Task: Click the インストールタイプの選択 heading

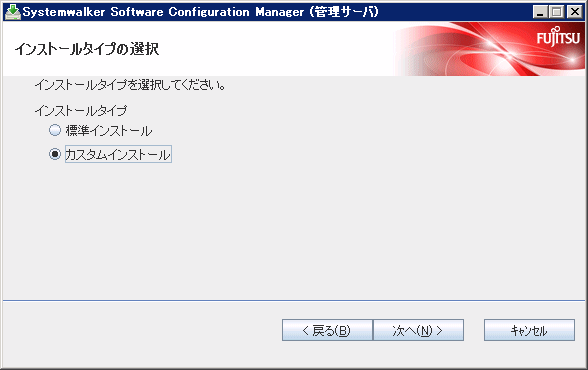Action: click(x=87, y=49)
